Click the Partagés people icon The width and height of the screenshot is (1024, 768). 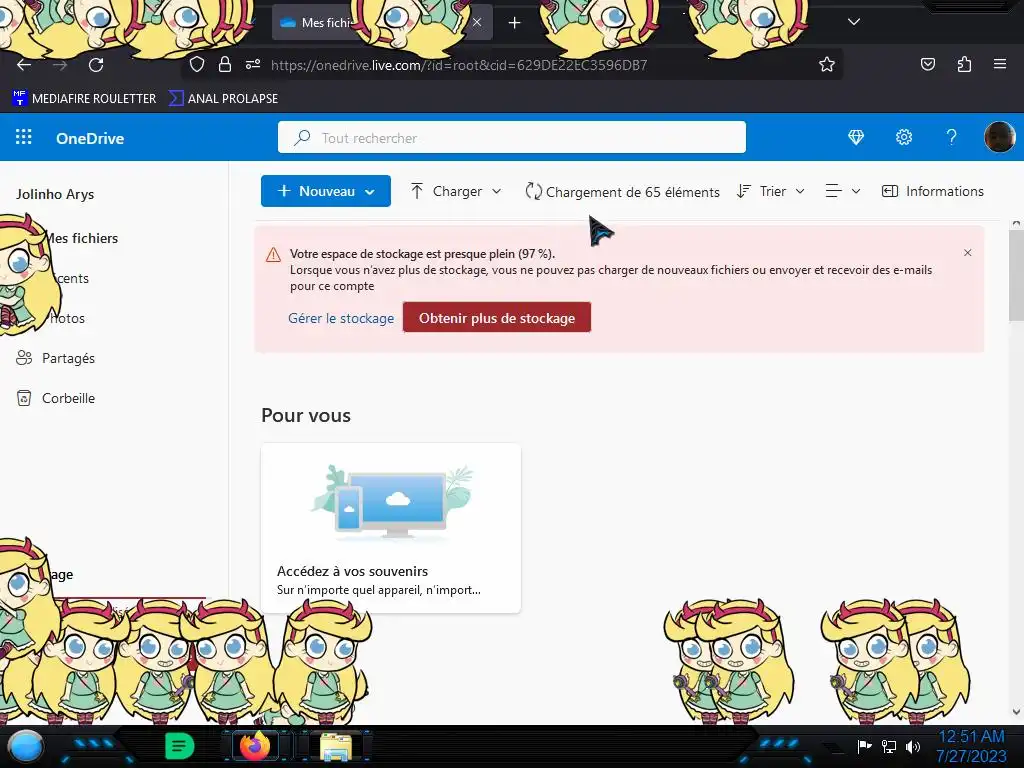coord(24,358)
